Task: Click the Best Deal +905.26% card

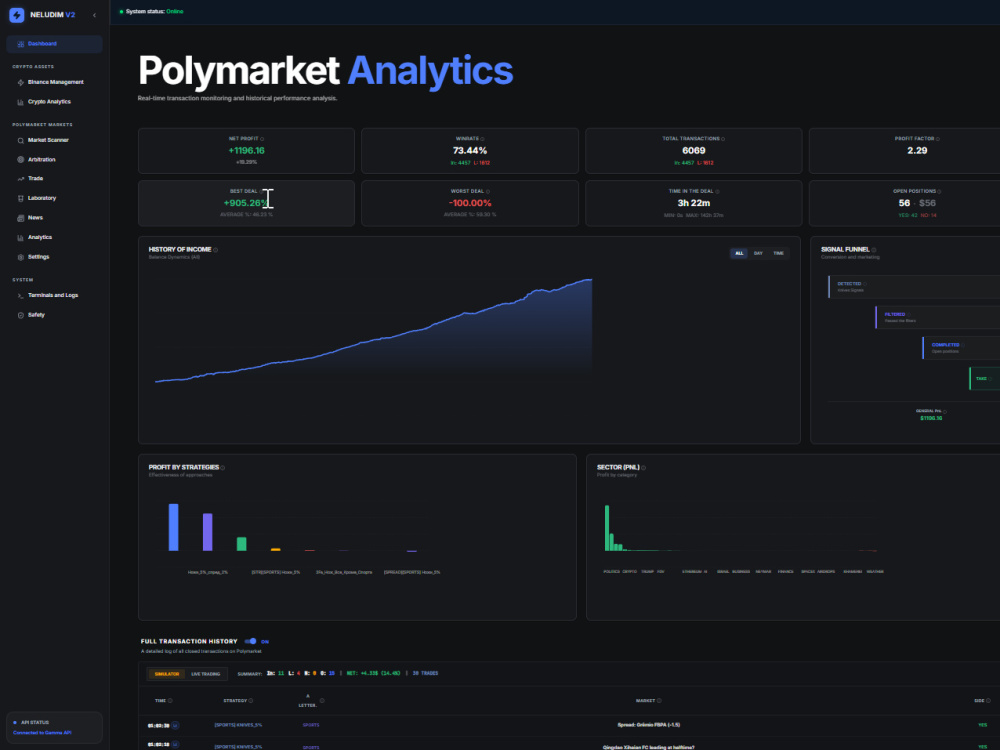Action: coord(246,203)
